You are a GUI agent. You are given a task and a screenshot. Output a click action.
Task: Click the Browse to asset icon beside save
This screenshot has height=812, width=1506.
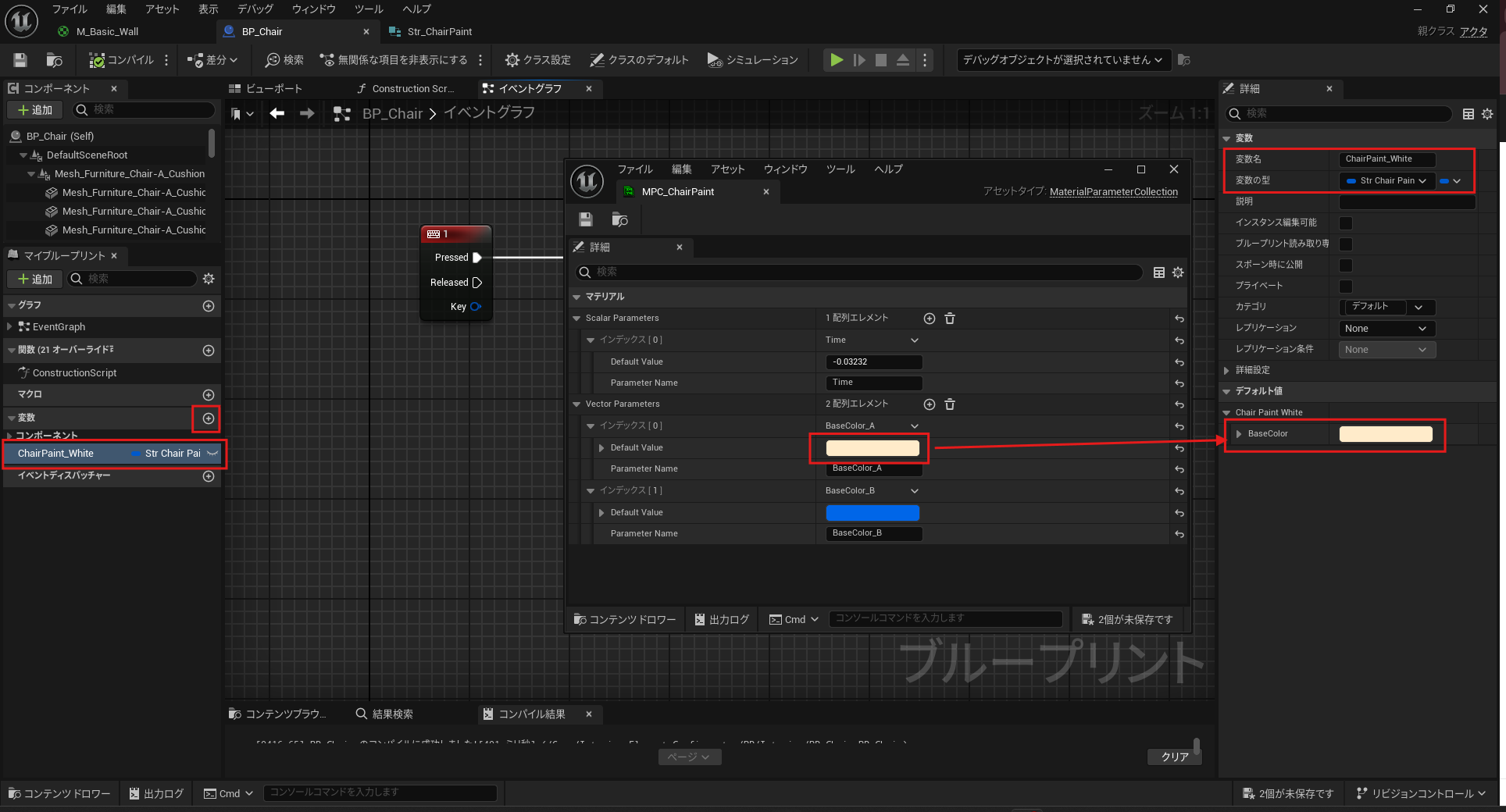54,60
